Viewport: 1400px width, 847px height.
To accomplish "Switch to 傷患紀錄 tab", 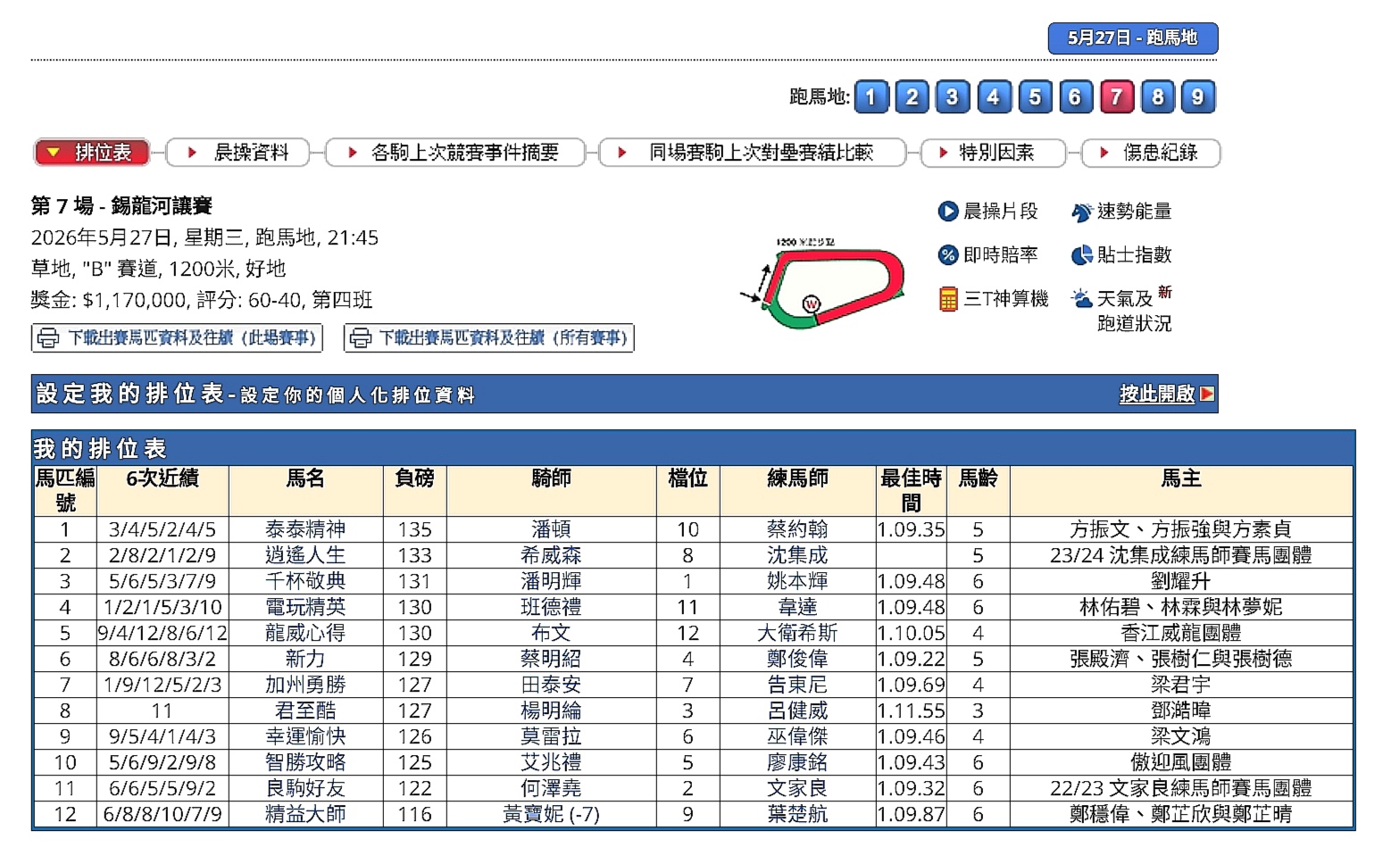I will point(1151,153).
